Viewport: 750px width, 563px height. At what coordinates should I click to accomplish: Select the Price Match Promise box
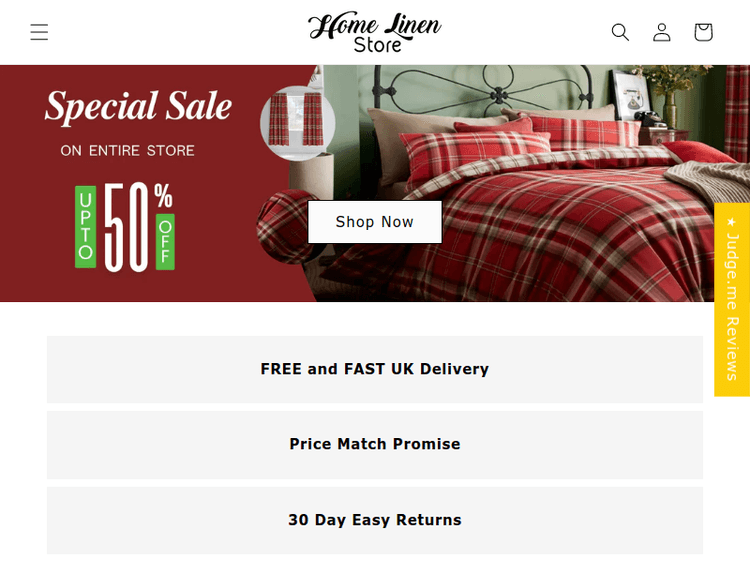(x=375, y=444)
